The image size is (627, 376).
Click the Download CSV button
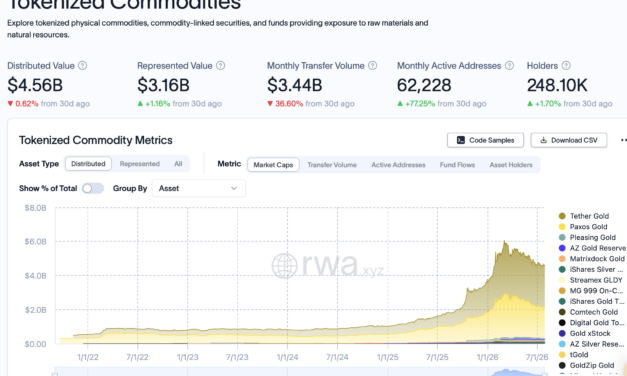[x=569, y=140]
